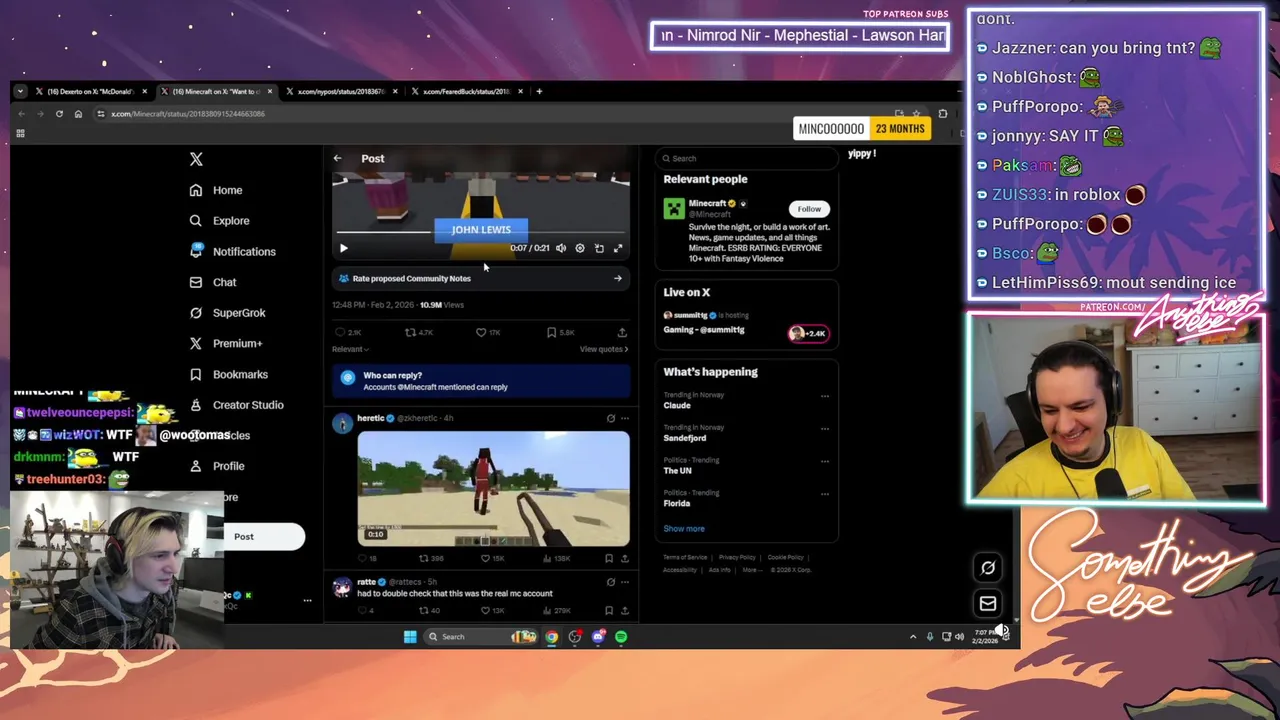Open the video settings gear
This screenshot has width=1280, height=720.
[x=580, y=248]
